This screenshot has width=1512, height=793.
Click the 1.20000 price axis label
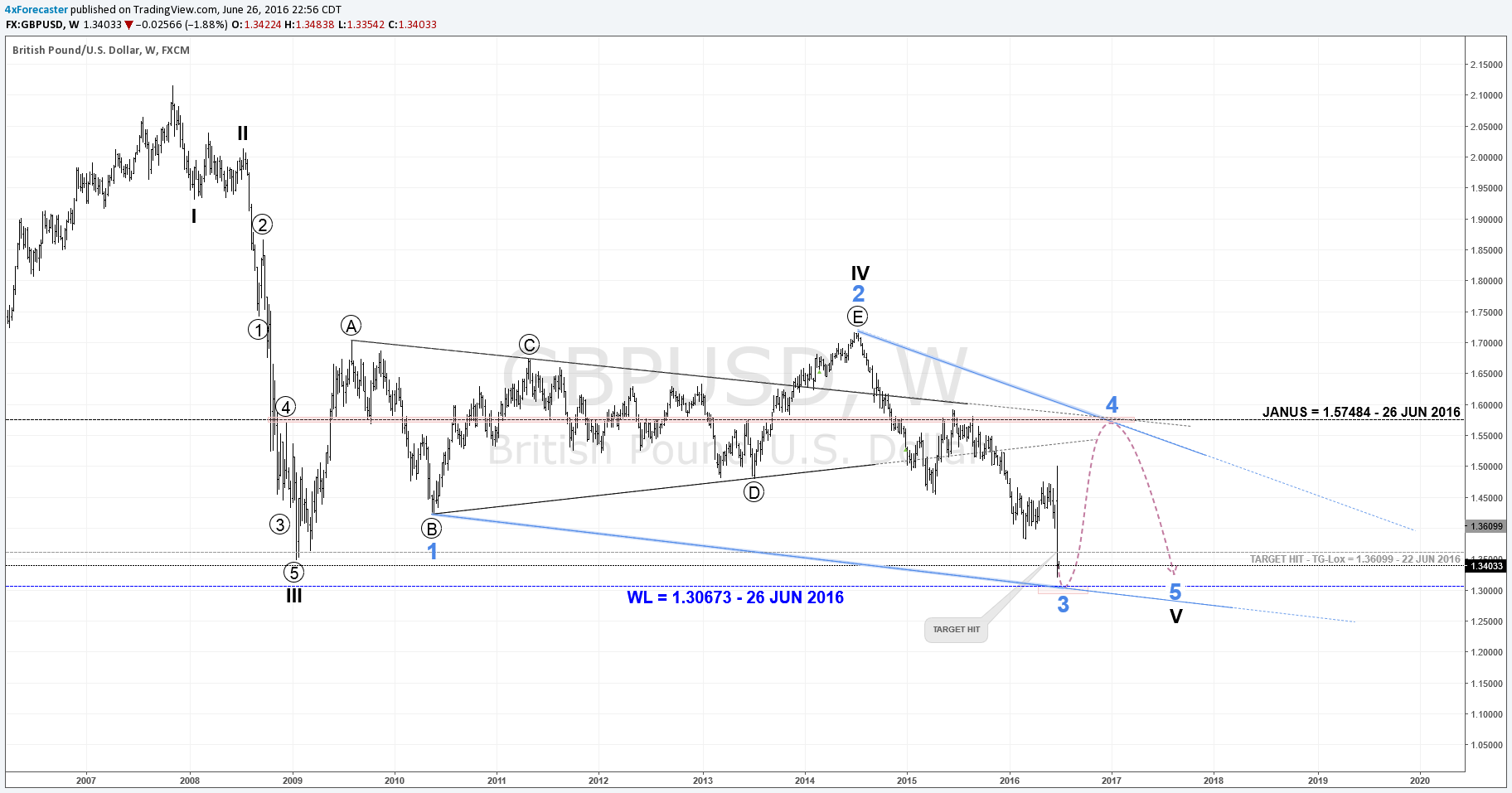1486,652
